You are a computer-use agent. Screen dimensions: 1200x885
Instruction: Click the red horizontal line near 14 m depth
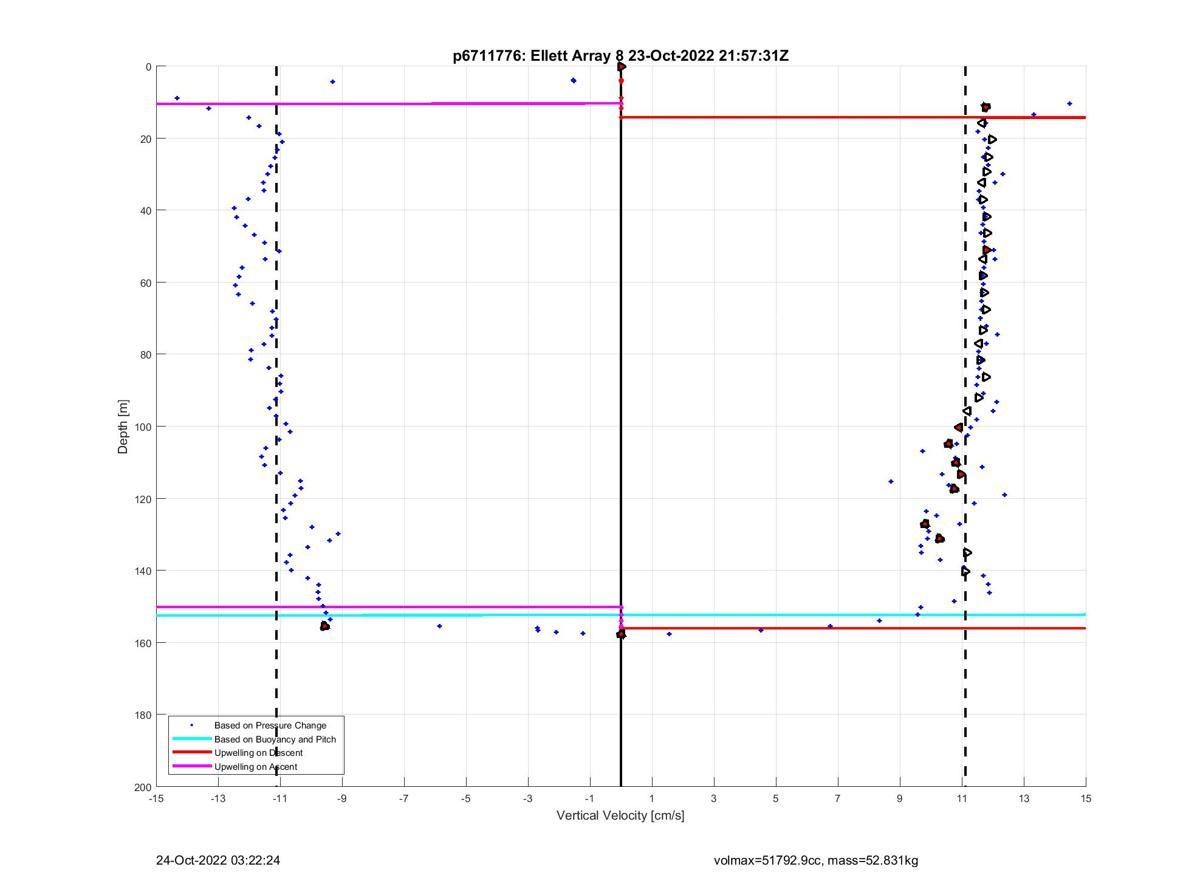point(853,117)
